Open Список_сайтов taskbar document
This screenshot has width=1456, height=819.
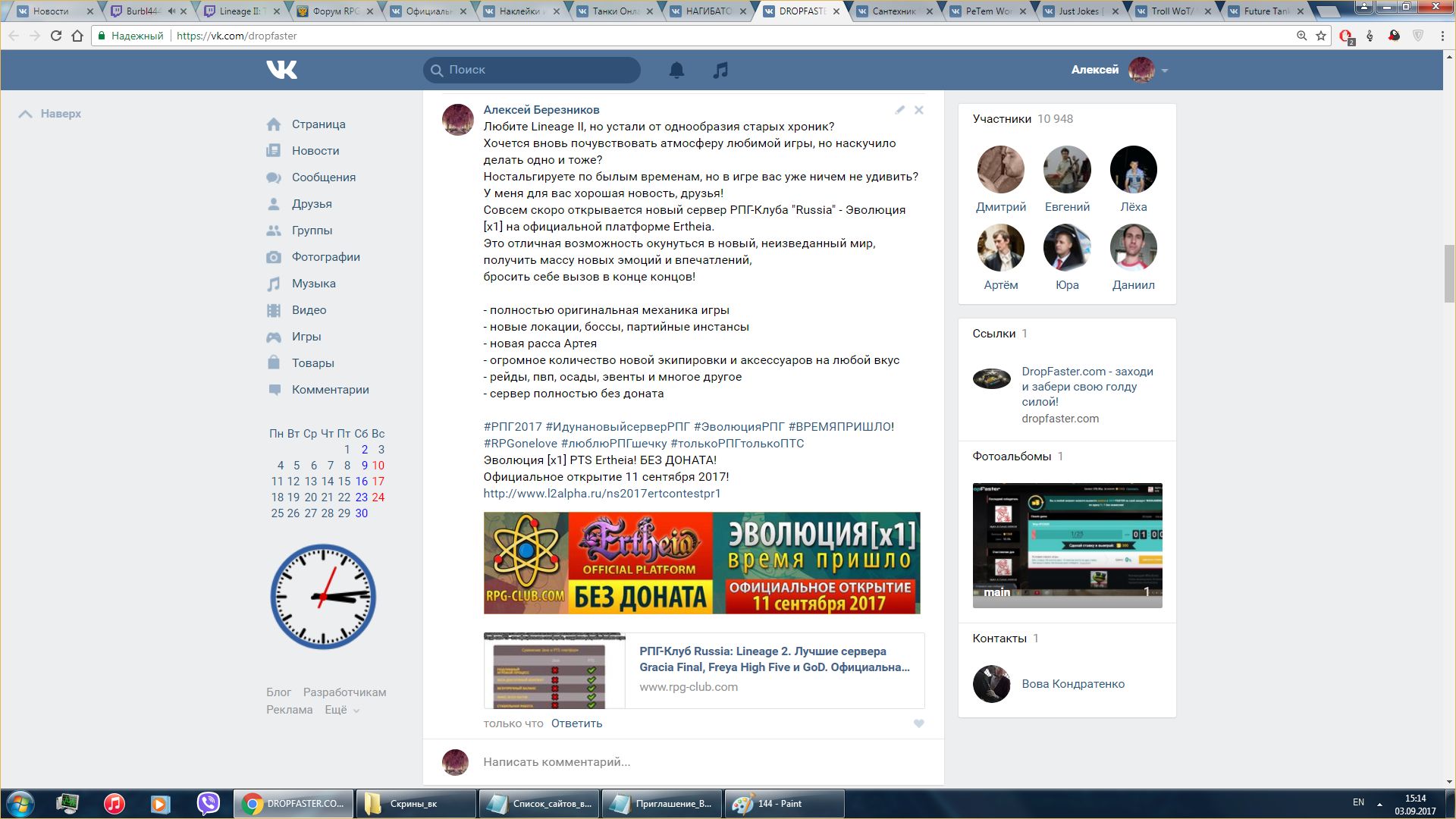pyautogui.click(x=539, y=804)
